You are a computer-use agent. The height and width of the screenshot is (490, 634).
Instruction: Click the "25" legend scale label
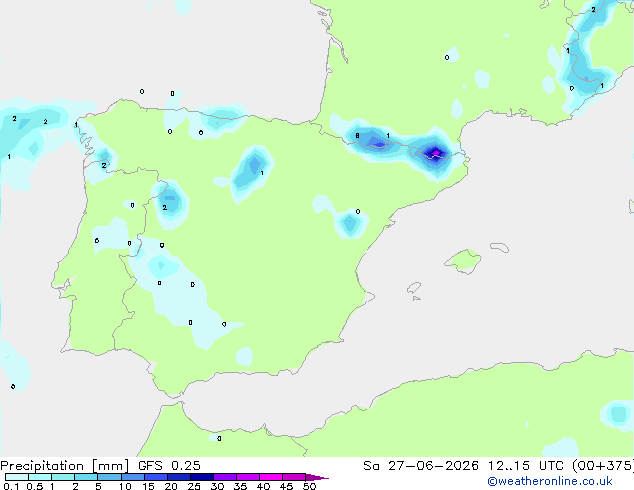pos(194,486)
